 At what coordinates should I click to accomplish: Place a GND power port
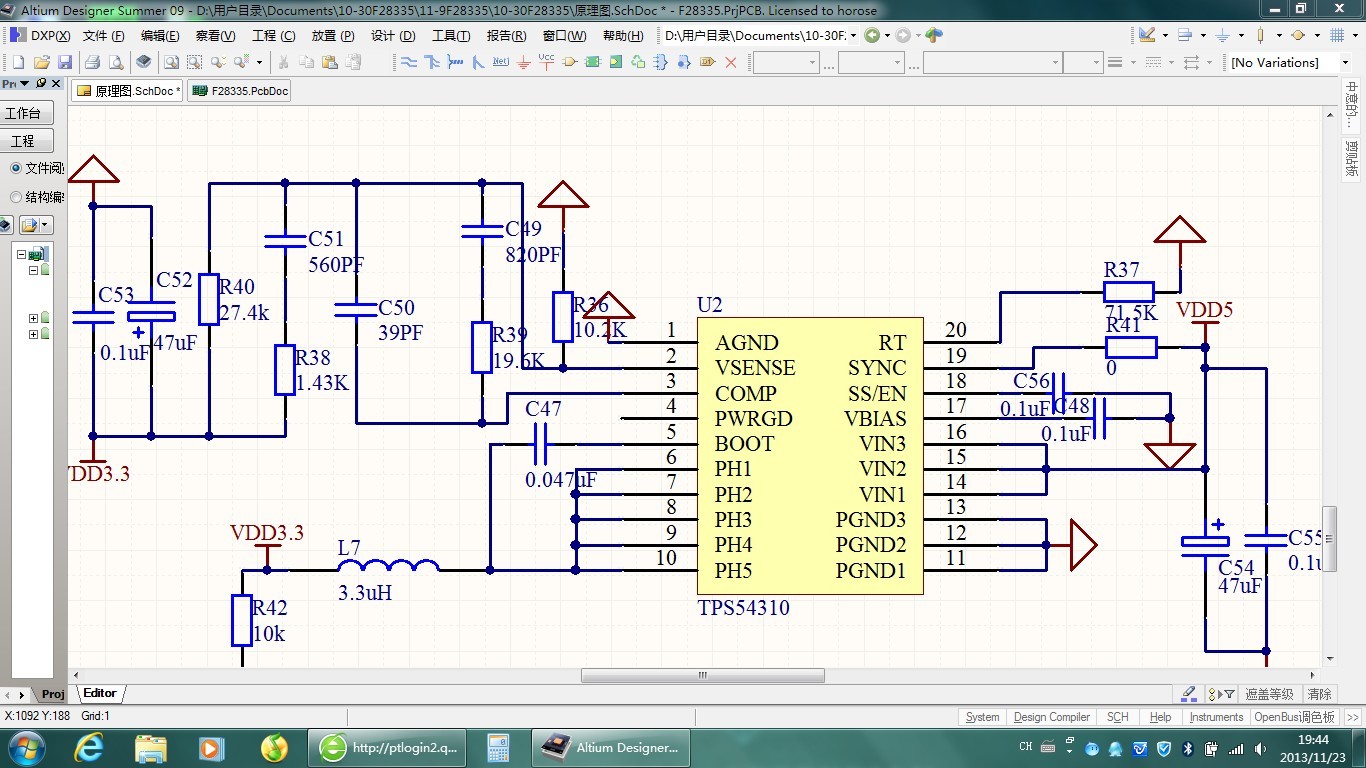click(x=524, y=62)
